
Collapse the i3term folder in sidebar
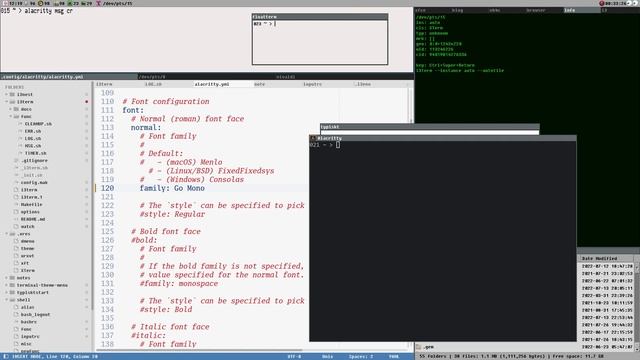pos(7,102)
